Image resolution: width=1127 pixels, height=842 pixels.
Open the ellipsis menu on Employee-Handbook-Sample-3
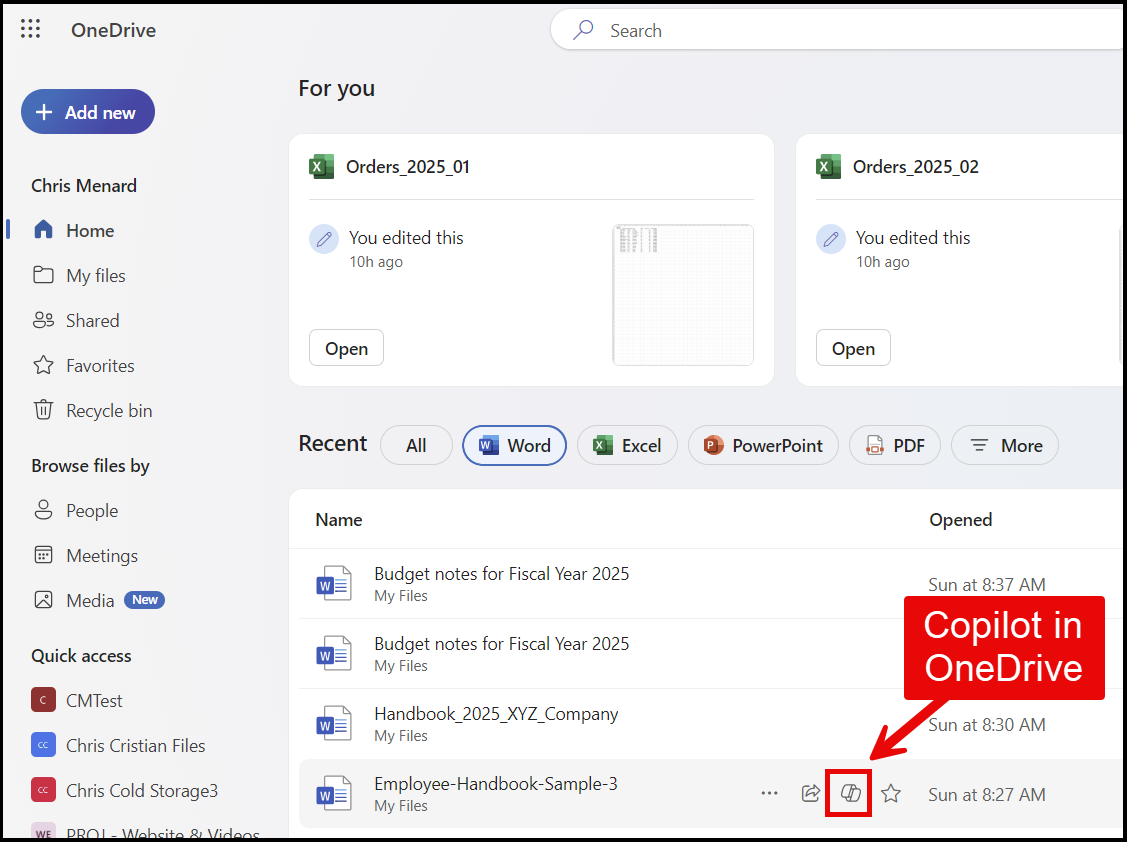(769, 793)
